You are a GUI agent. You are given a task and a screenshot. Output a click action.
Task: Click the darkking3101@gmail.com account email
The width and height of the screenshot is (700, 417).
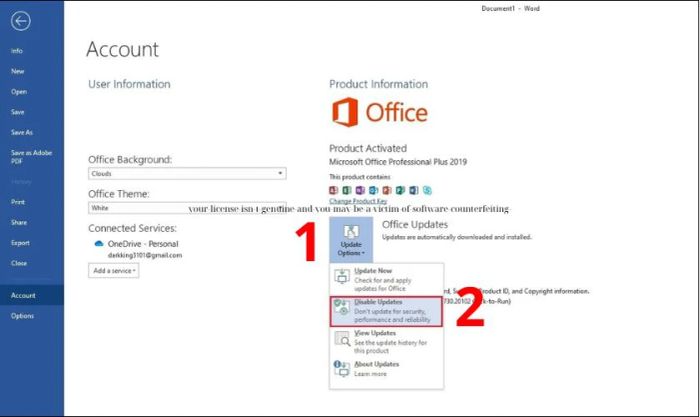145,255
